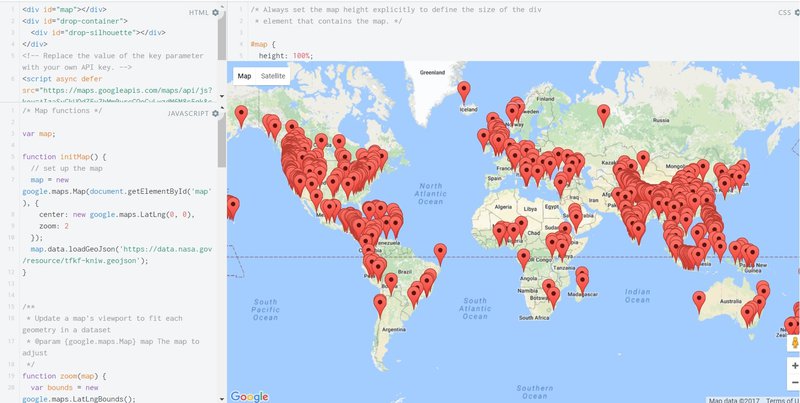Image resolution: width=800 pixels, height=403 pixels.
Task: Click the CSS panel language label
Action: (783, 12)
